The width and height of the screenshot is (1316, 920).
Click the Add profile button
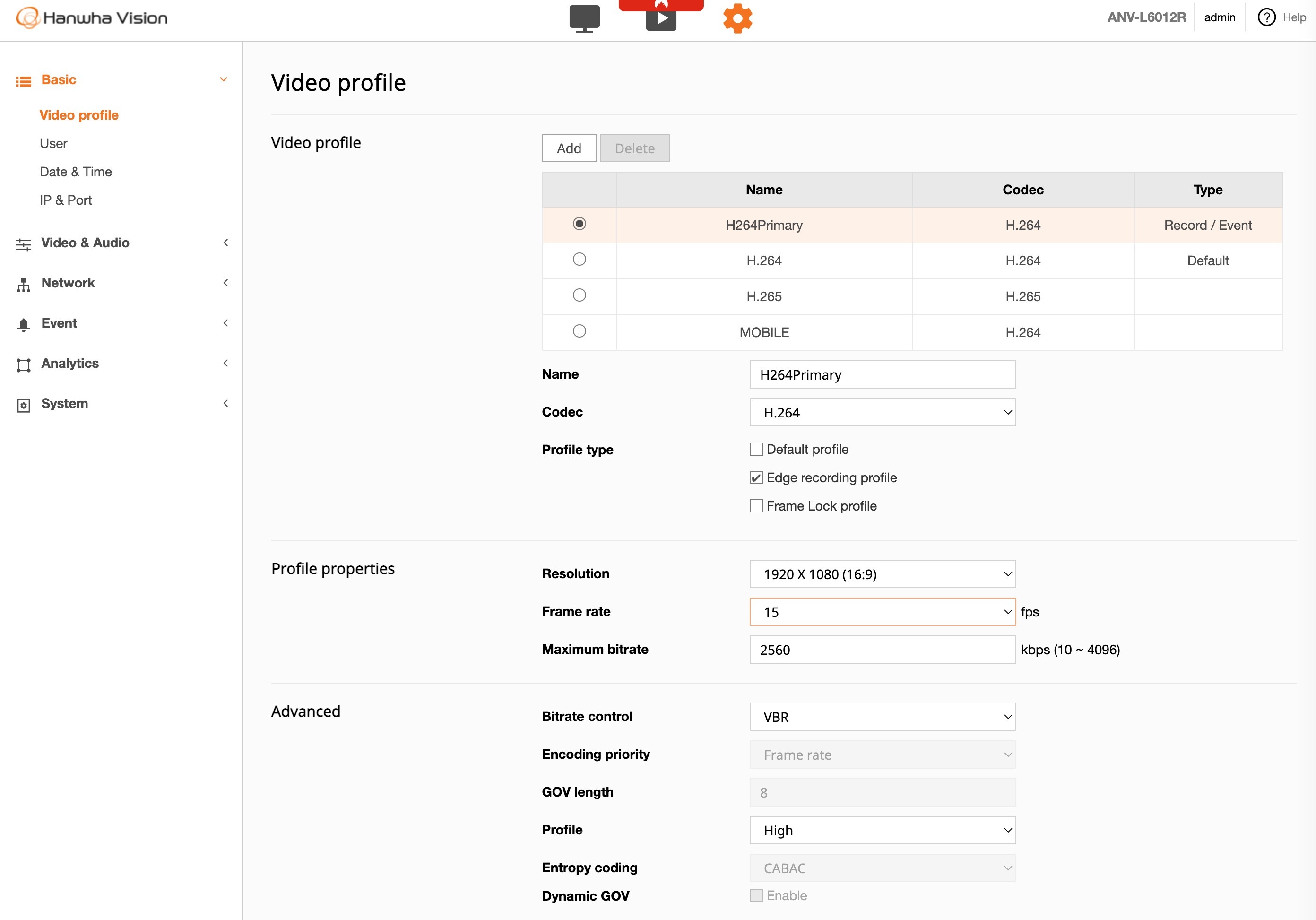(569, 148)
